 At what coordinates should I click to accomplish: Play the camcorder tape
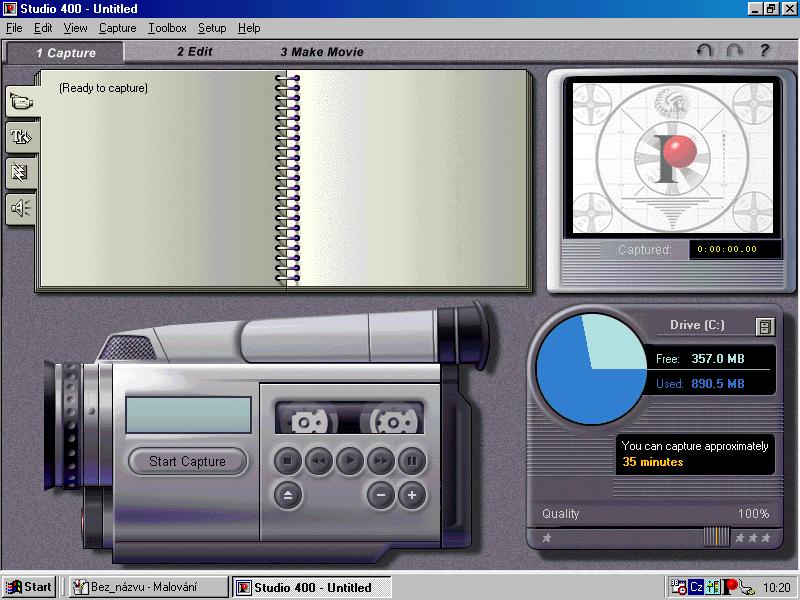click(350, 461)
